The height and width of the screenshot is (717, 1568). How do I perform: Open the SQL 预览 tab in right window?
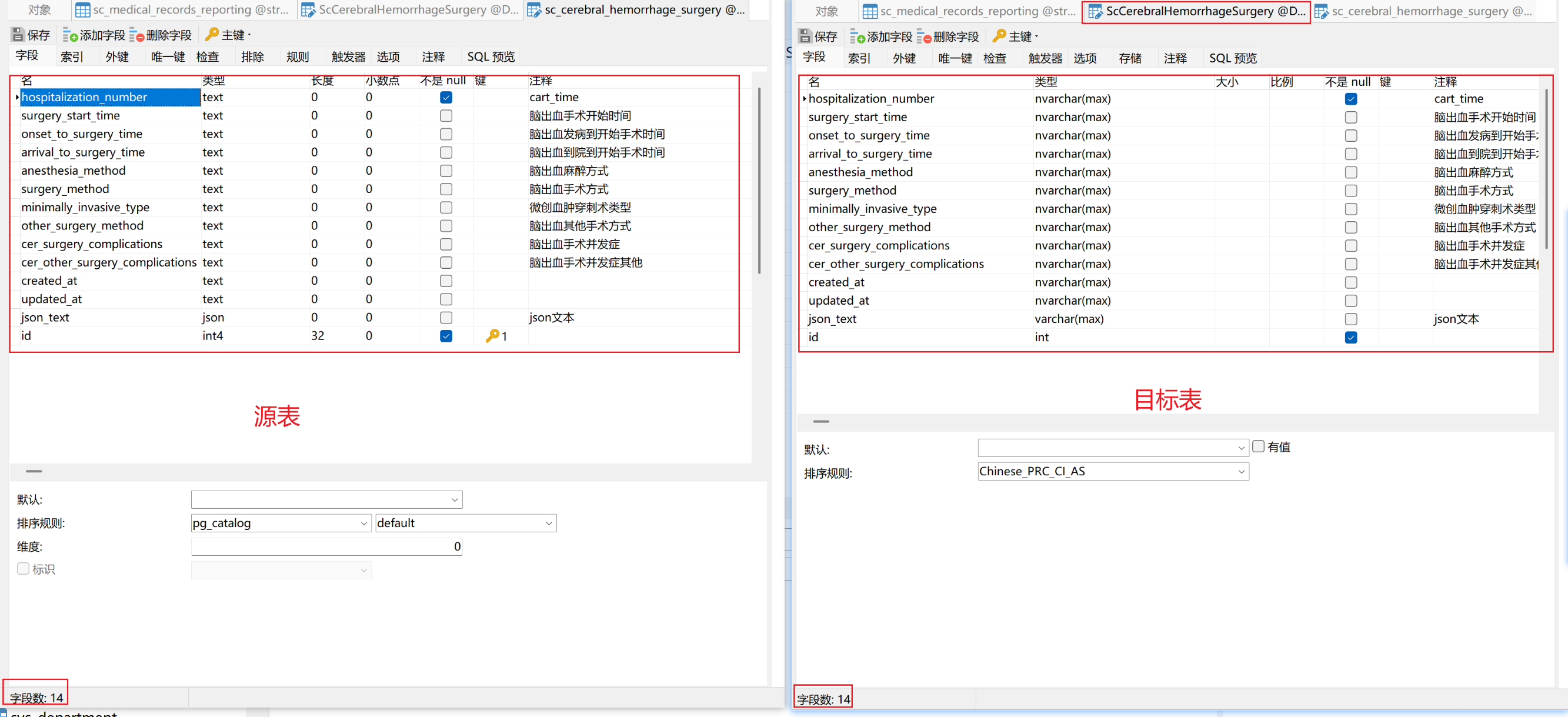1232,58
